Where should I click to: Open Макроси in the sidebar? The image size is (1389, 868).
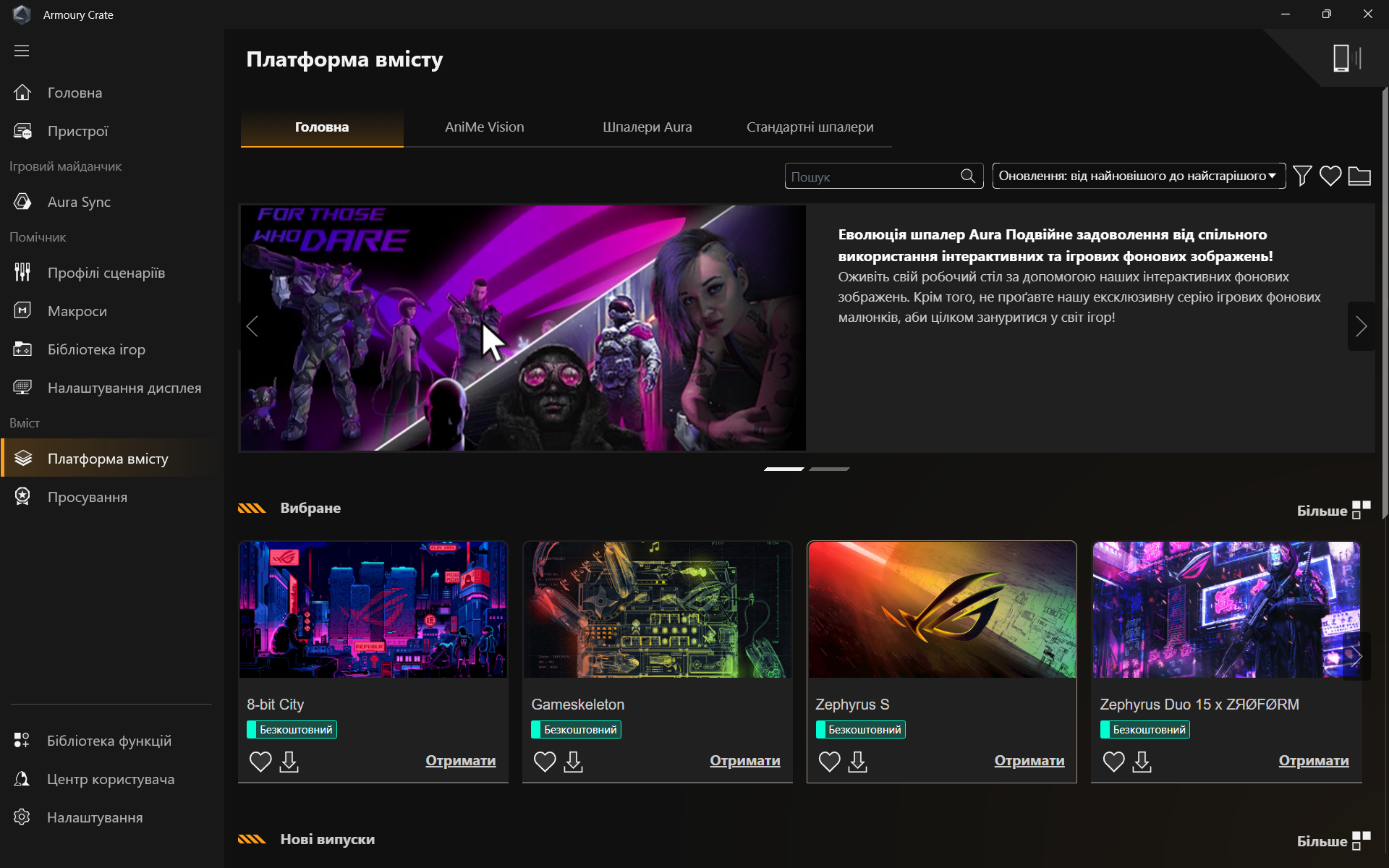pos(77,311)
